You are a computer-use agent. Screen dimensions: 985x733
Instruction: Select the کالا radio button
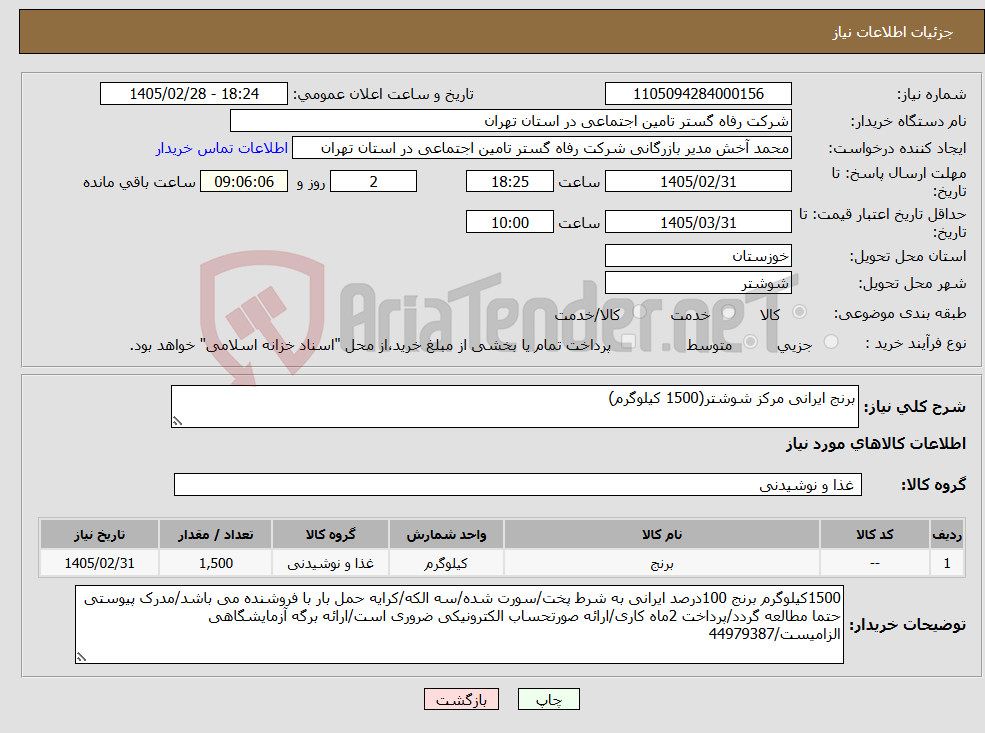(800, 312)
